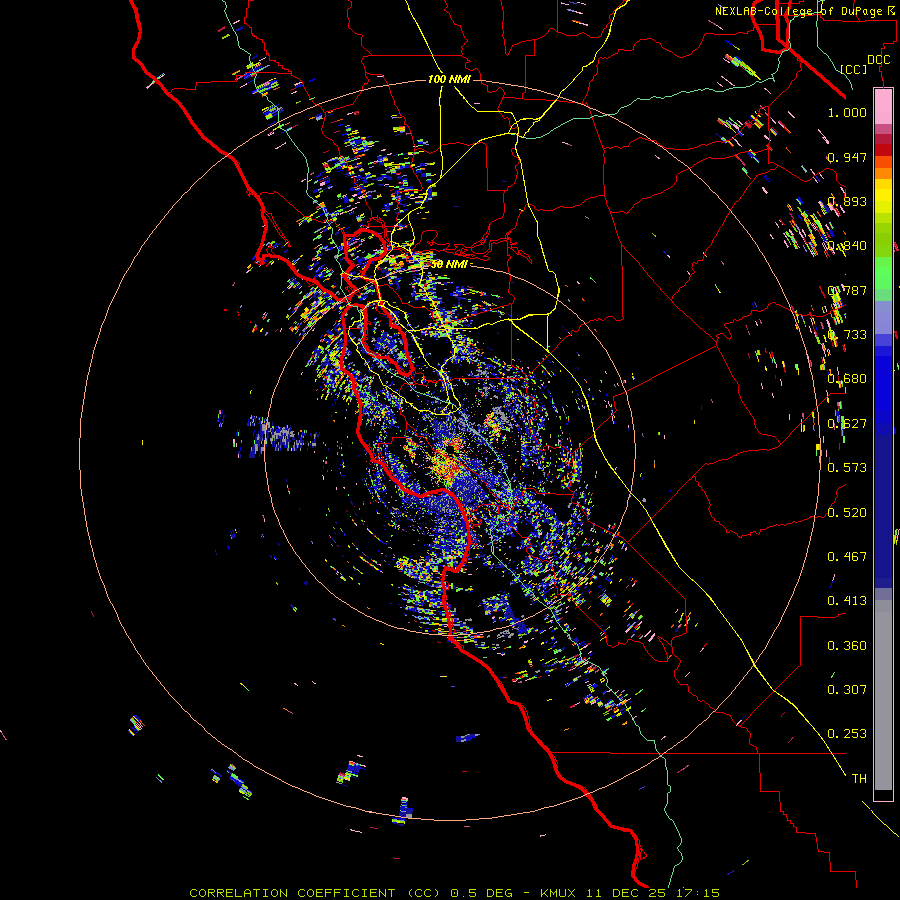Click the 0.840 scale value

point(847,246)
